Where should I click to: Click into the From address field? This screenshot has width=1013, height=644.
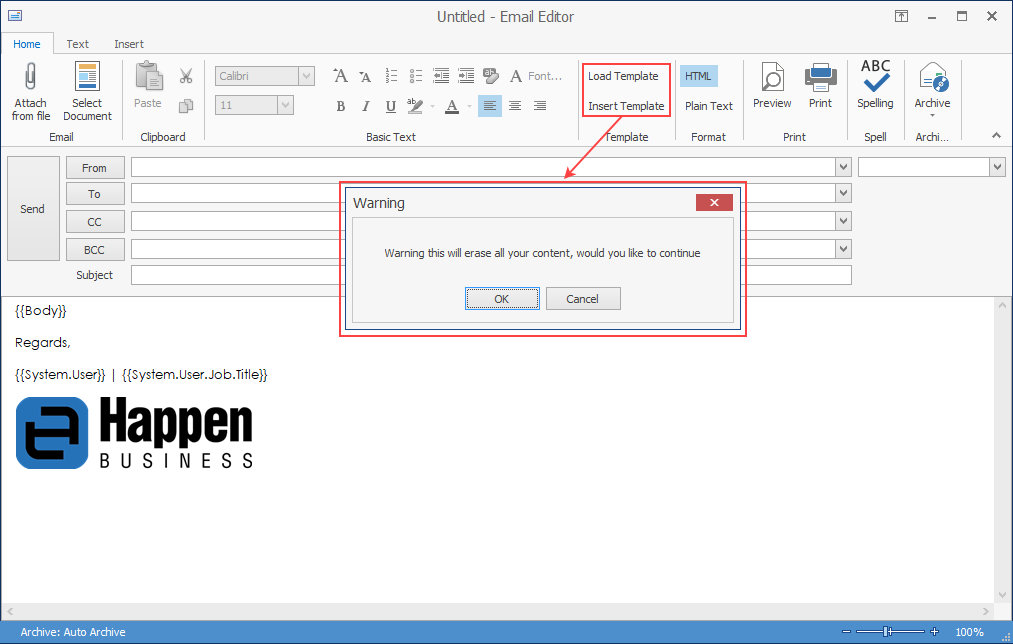coord(483,167)
